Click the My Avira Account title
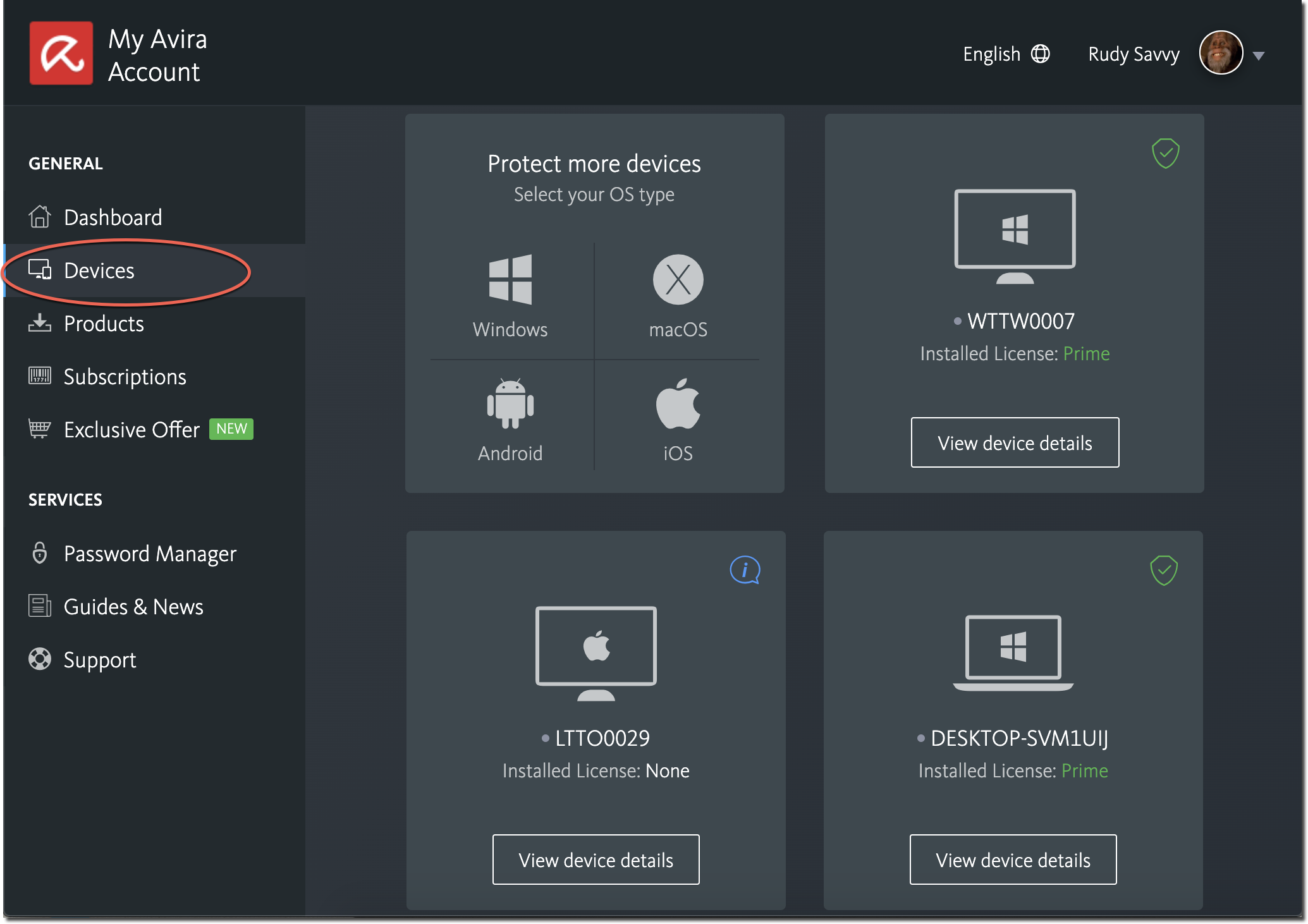Viewport: 1308px width, 924px height. coord(157,55)
